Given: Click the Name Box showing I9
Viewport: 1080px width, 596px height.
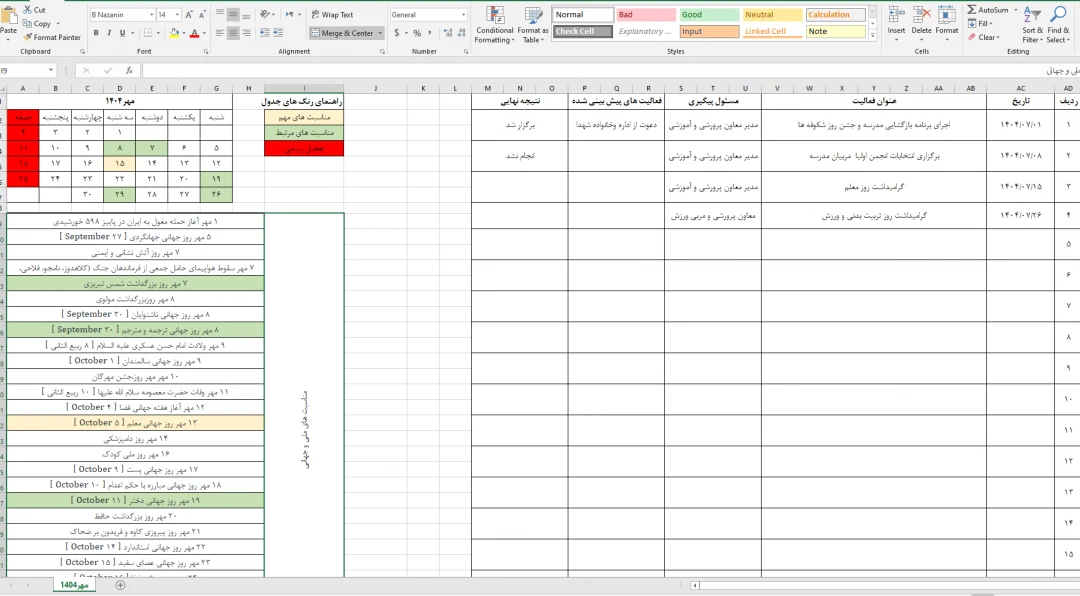Looking at the screenshot, I should tap(30, 71).
